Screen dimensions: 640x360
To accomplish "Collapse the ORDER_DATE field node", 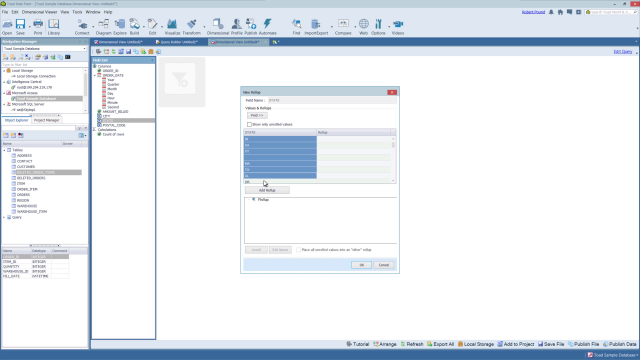I will pos(95,76).
